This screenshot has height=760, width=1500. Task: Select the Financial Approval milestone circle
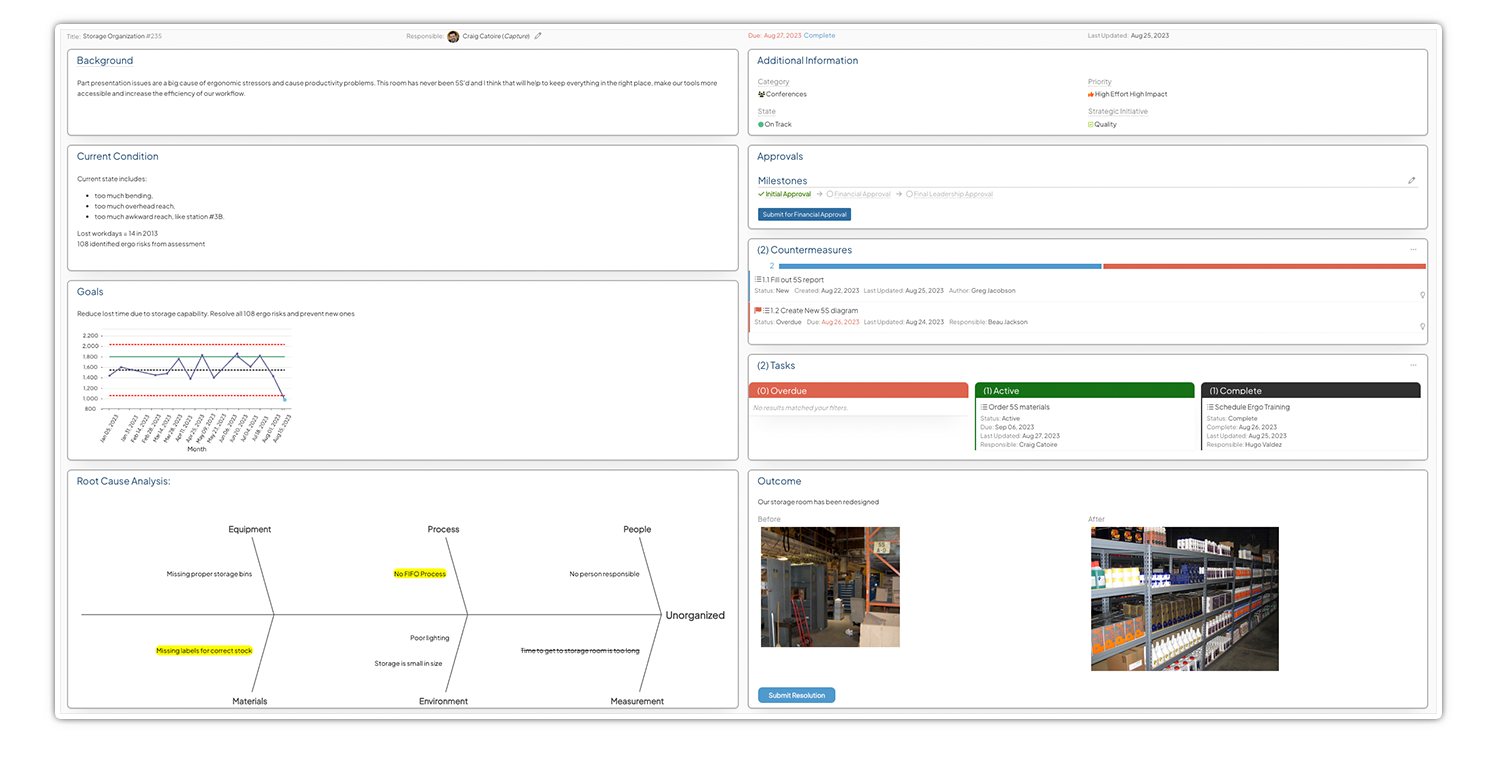(x=832, y=194)
